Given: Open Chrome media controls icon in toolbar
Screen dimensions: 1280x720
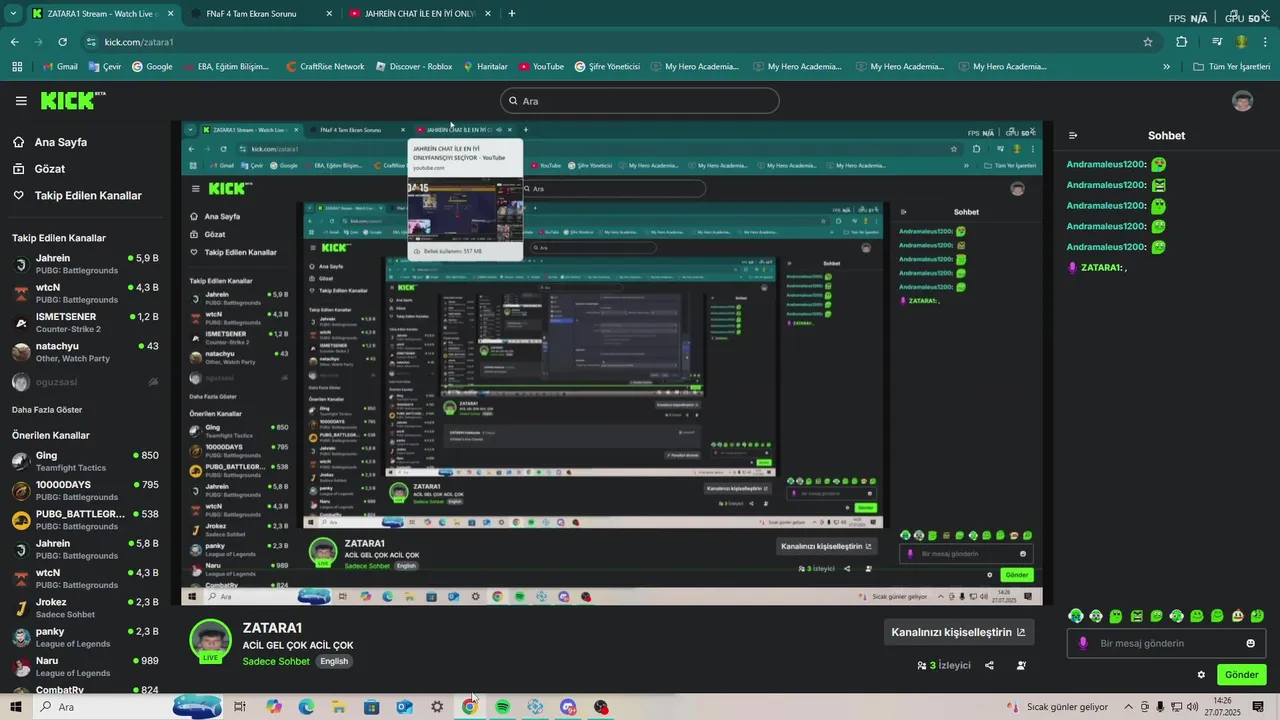Looking at the screenshot, I should (x=1217, y=42).
